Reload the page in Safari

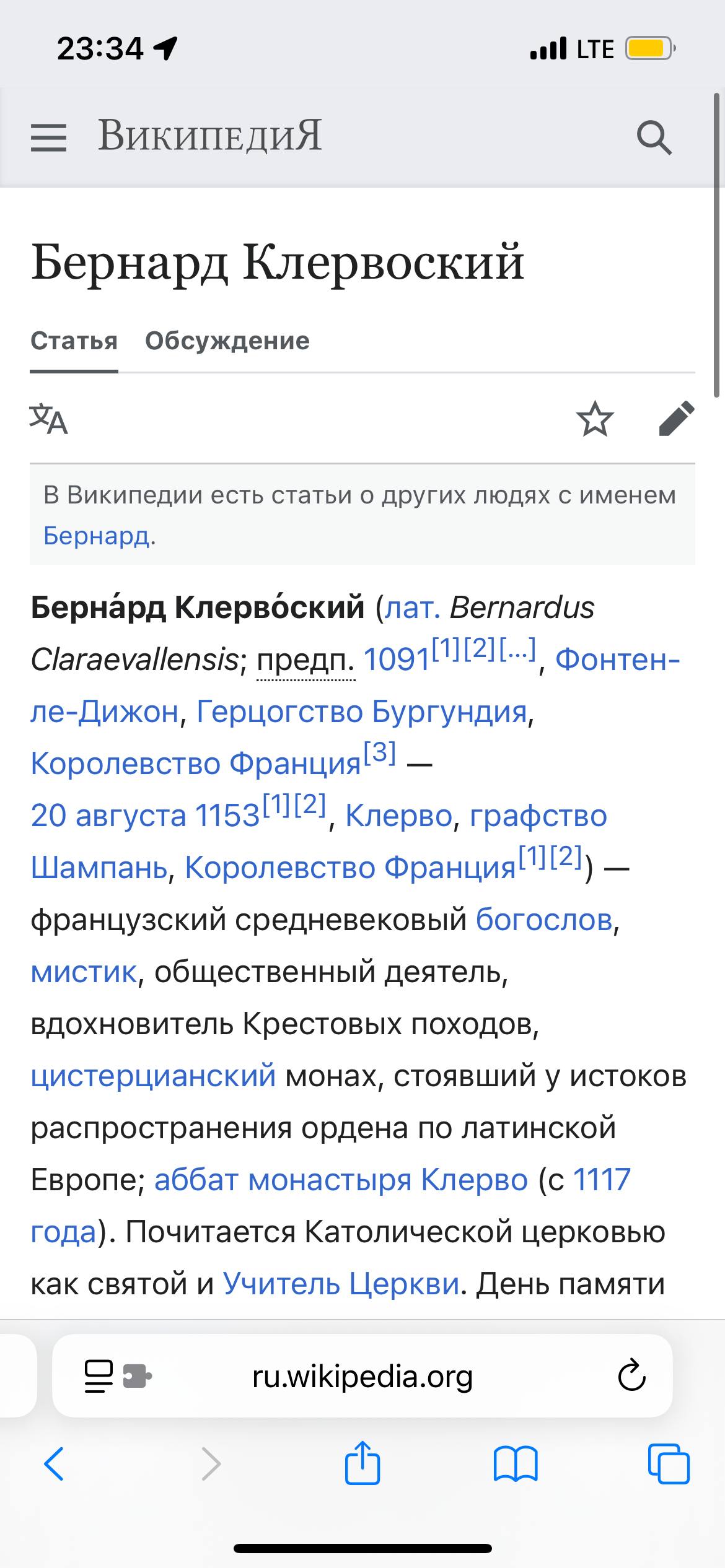pos(631,1377)
